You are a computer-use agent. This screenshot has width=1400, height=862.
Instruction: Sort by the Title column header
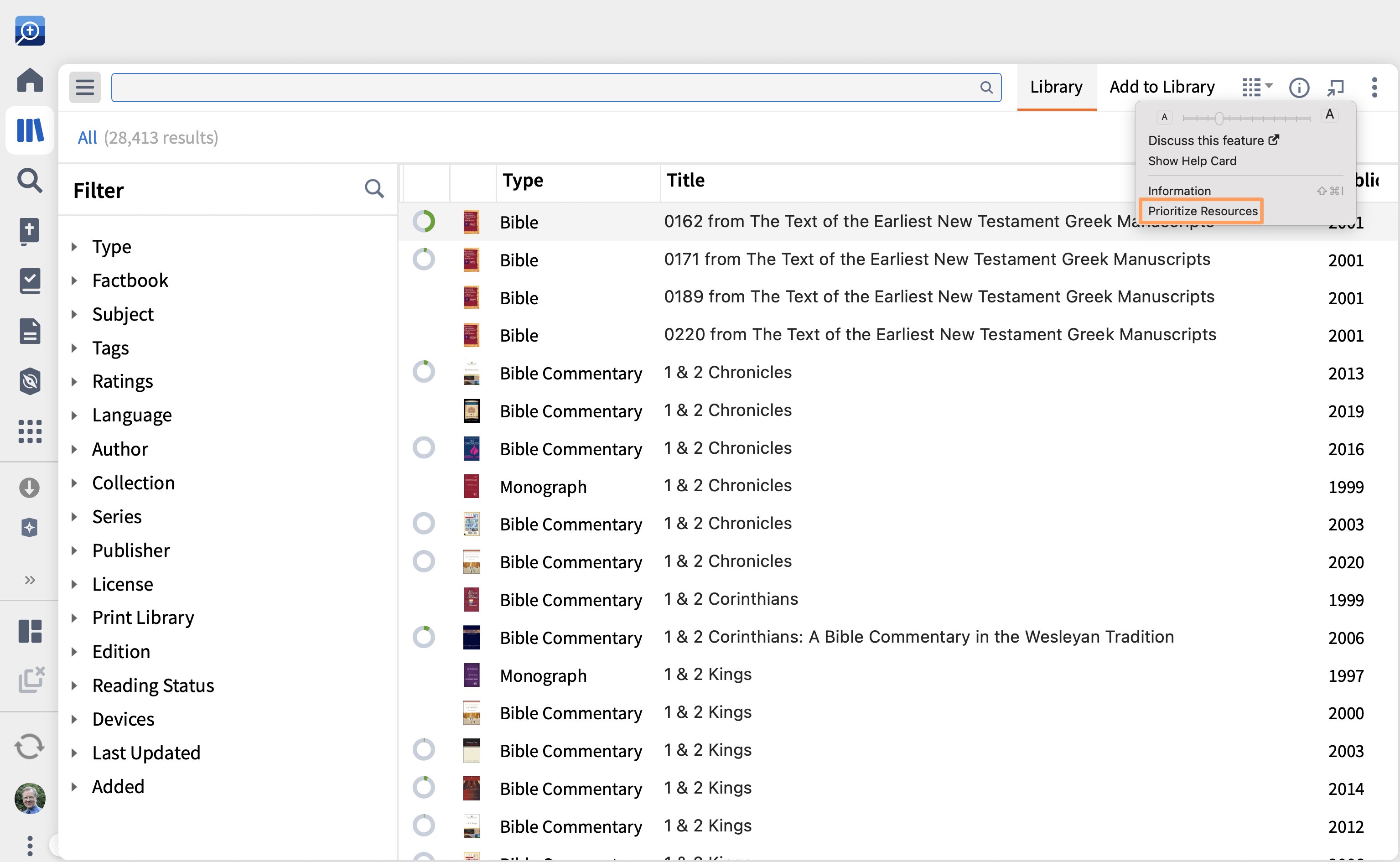pyautogui.click(x=686, y=180)
